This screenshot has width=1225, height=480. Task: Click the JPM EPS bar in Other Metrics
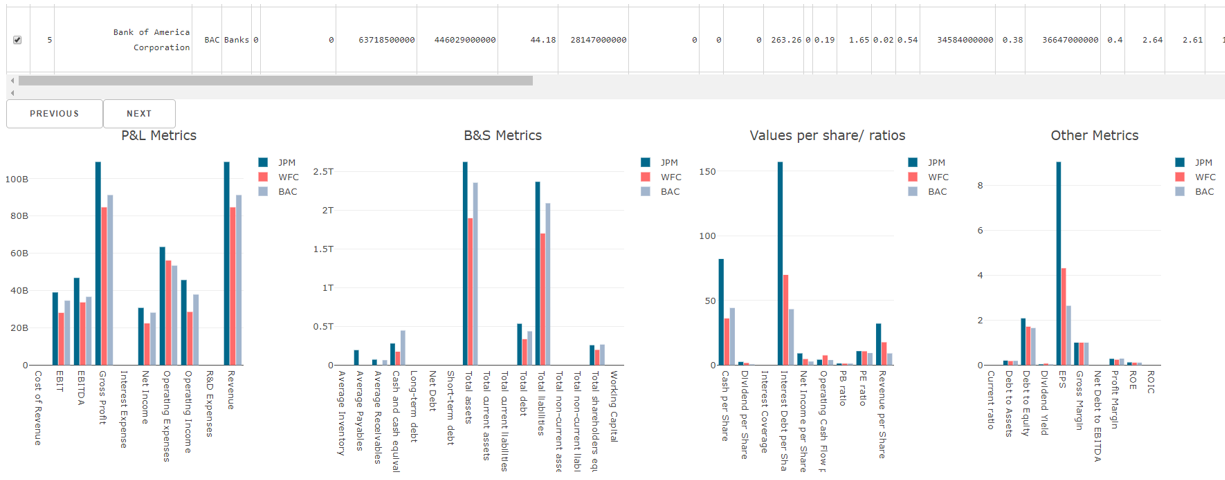(x=1058, y=263)
